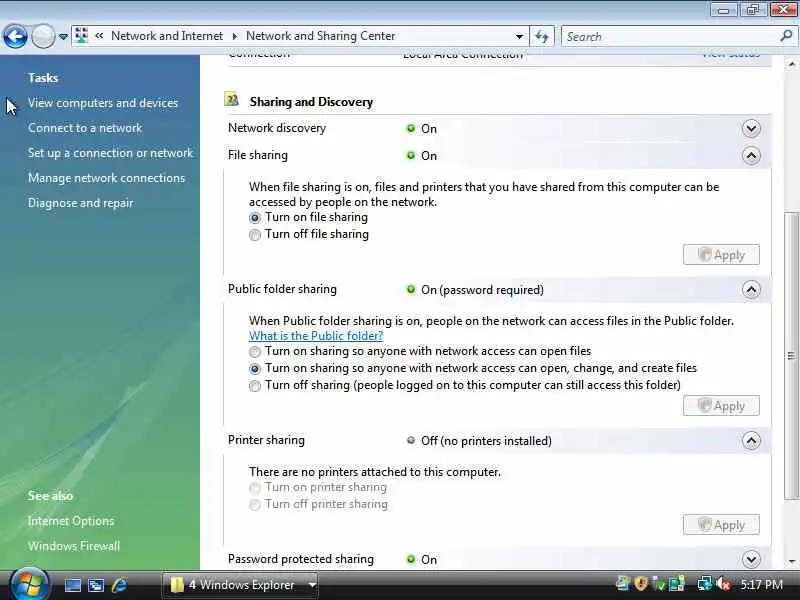800x600 pixels.
Task: Click Public folder sharing green status indicator
Action: (x=411, y=289)
